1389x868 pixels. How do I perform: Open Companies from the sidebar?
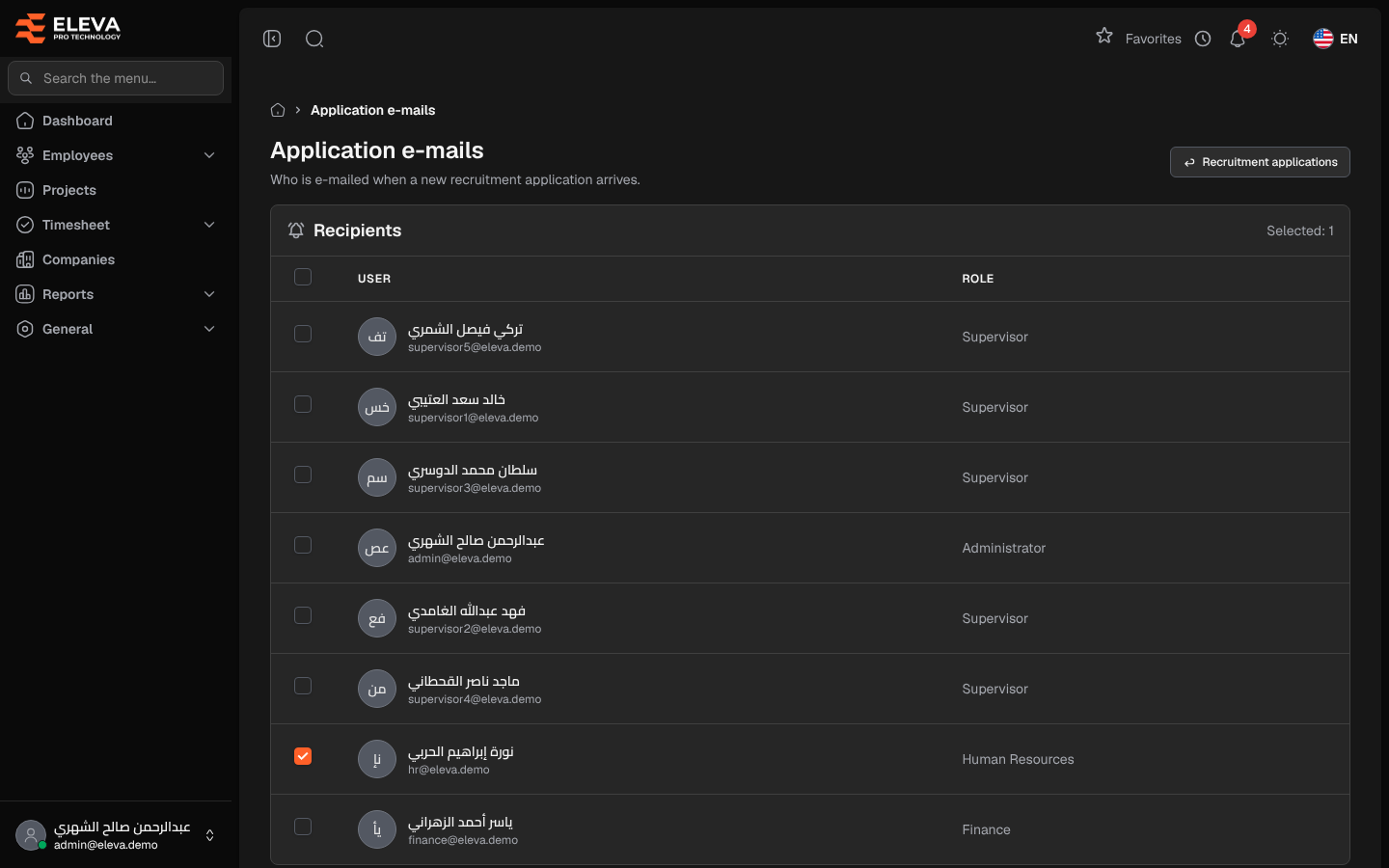pyautogui.click(x=116, y=259)
